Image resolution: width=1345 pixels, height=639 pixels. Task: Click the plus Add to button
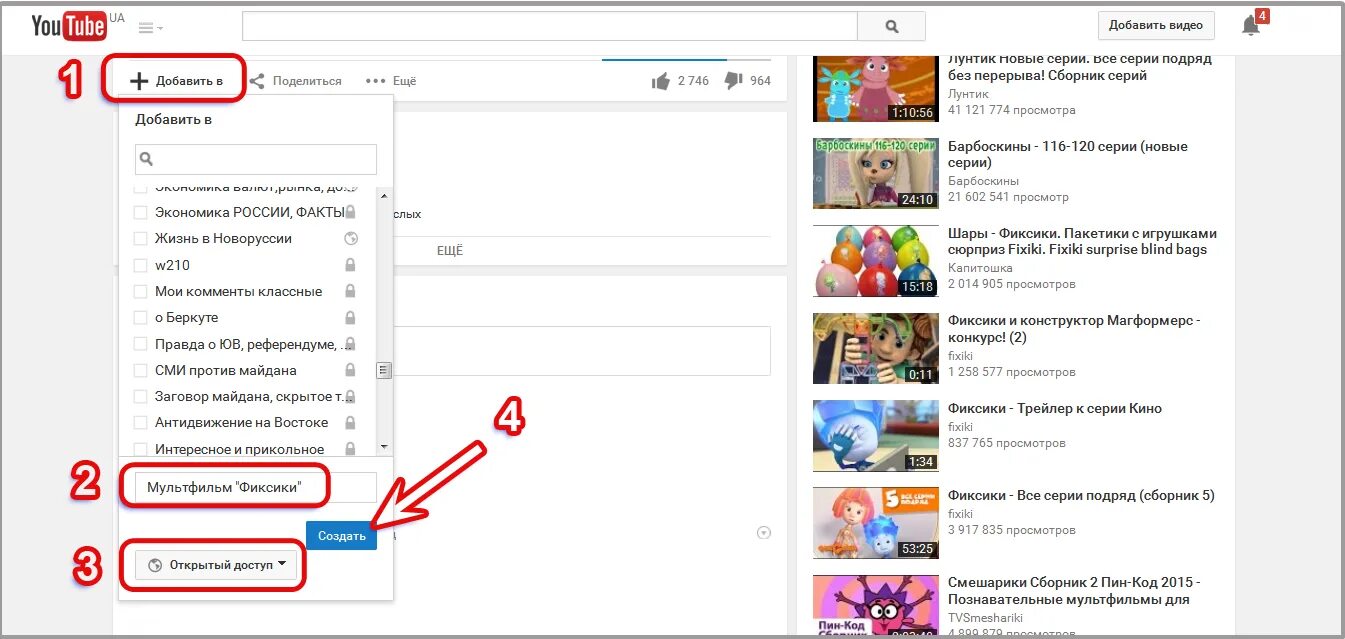tap(176, 81)
